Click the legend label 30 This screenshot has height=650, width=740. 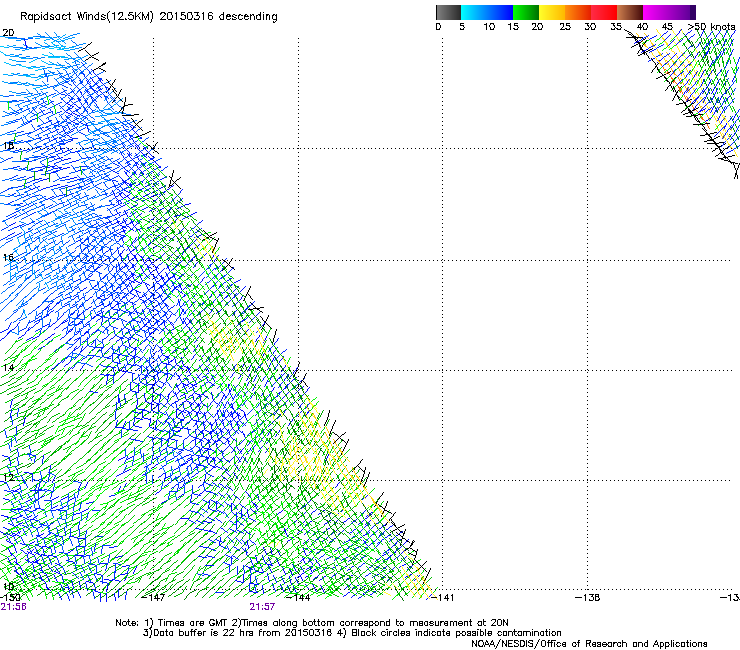[x=590, y=27]
